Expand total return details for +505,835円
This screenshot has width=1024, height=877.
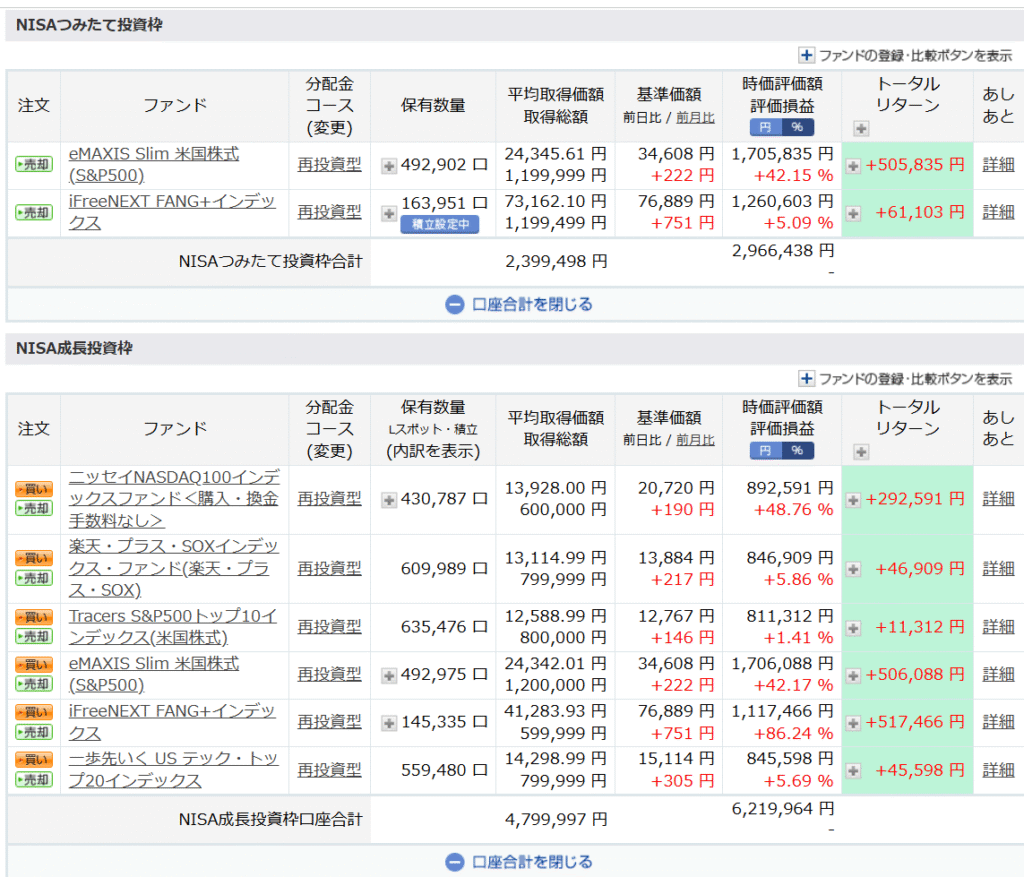(x=853, y=166)
